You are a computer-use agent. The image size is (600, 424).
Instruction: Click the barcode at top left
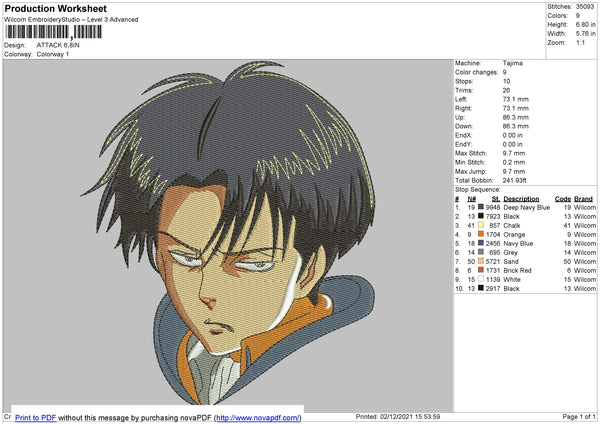pyautogui.click(x=54, y=32)
